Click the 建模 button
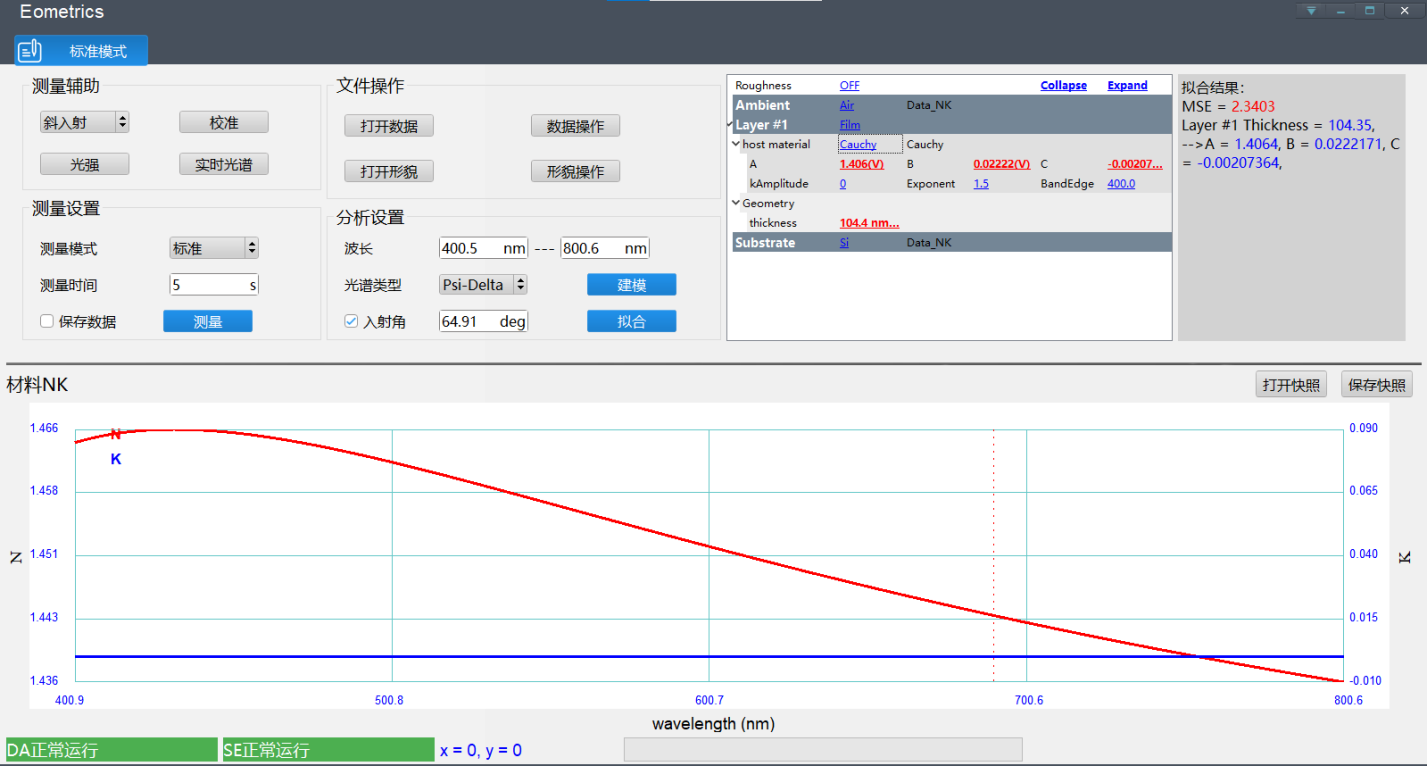 point(631,285)
